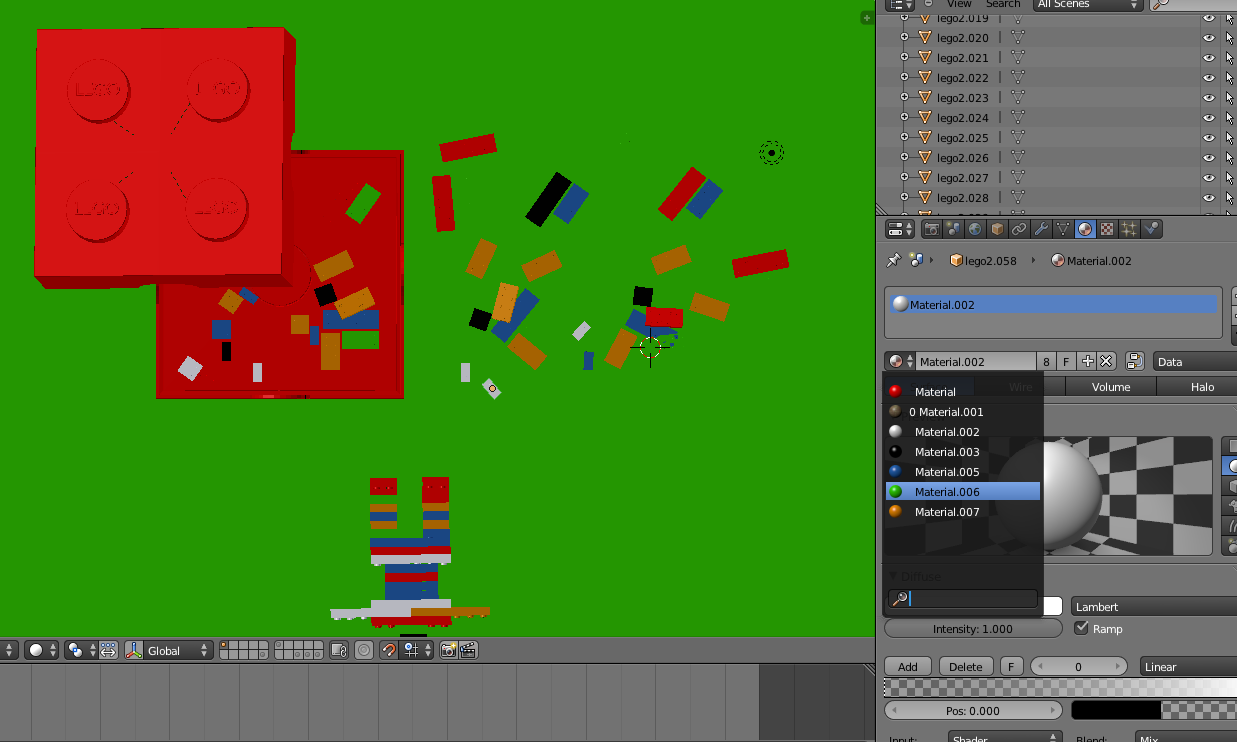The width and height of the screenshot is (1237, 742).
Task: Click the OpenGL render animation clapper icon
Action: tap(467, 650)
